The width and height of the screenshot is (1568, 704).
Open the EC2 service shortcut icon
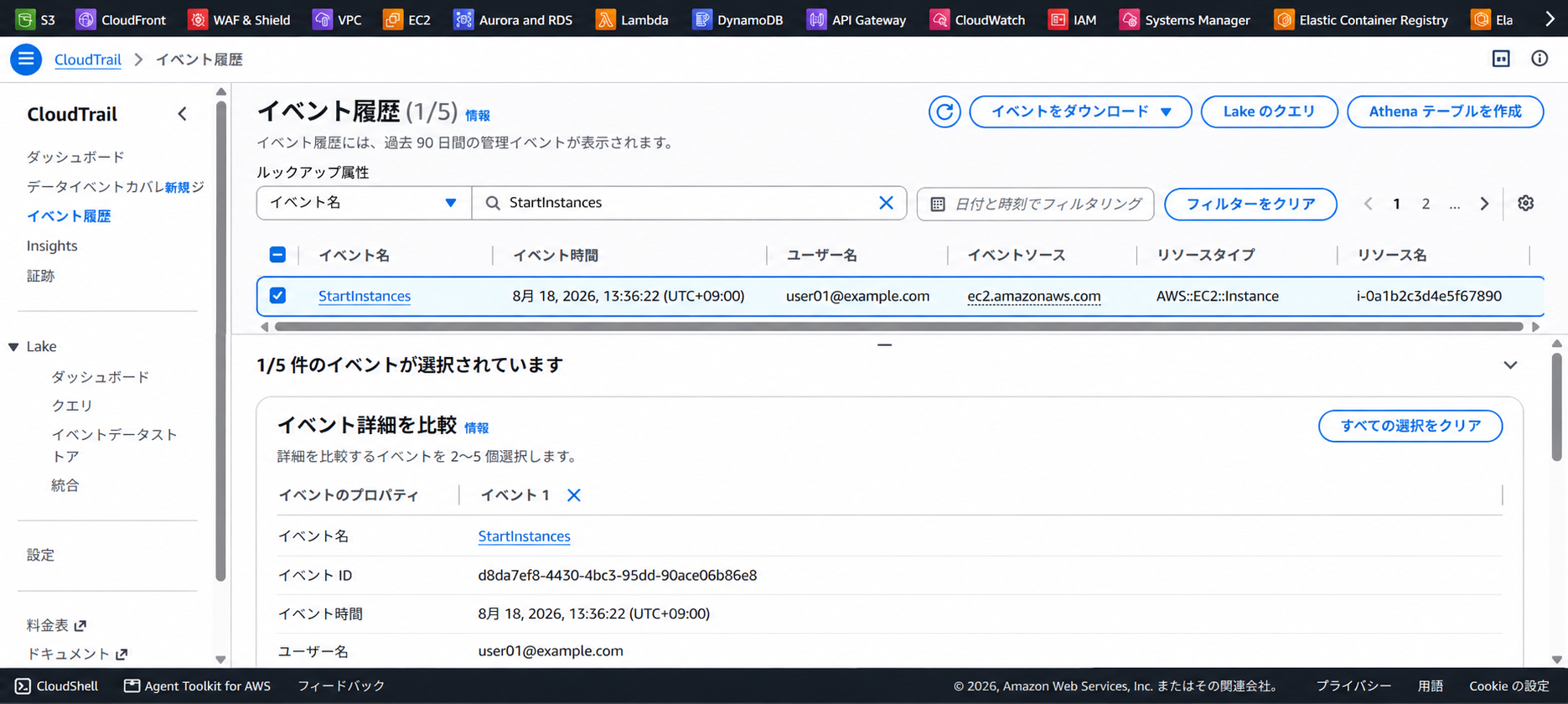392,19
